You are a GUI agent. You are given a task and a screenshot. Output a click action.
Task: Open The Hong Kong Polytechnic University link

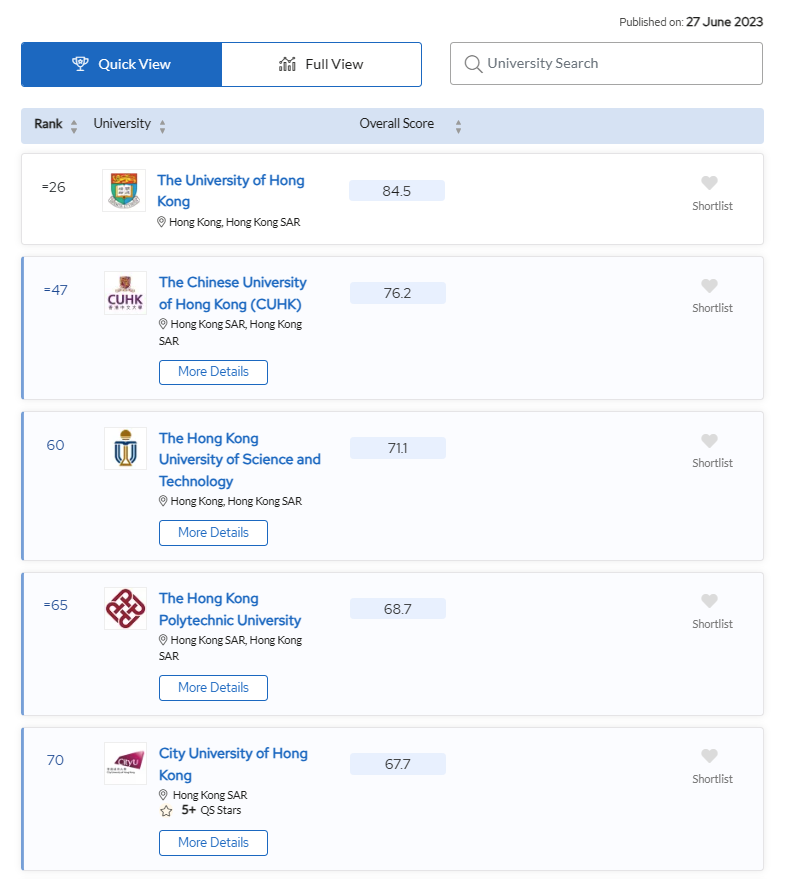(230, 609)
